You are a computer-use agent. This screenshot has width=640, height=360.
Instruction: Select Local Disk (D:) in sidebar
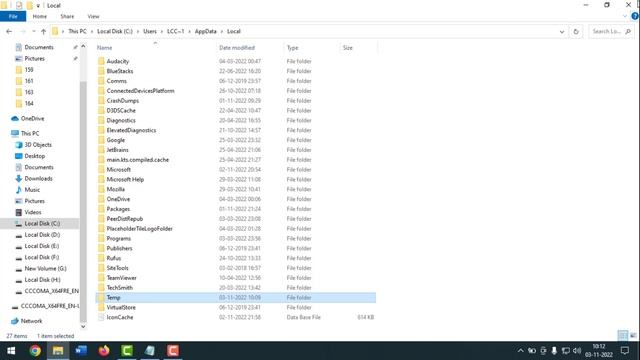coord(42,235)
